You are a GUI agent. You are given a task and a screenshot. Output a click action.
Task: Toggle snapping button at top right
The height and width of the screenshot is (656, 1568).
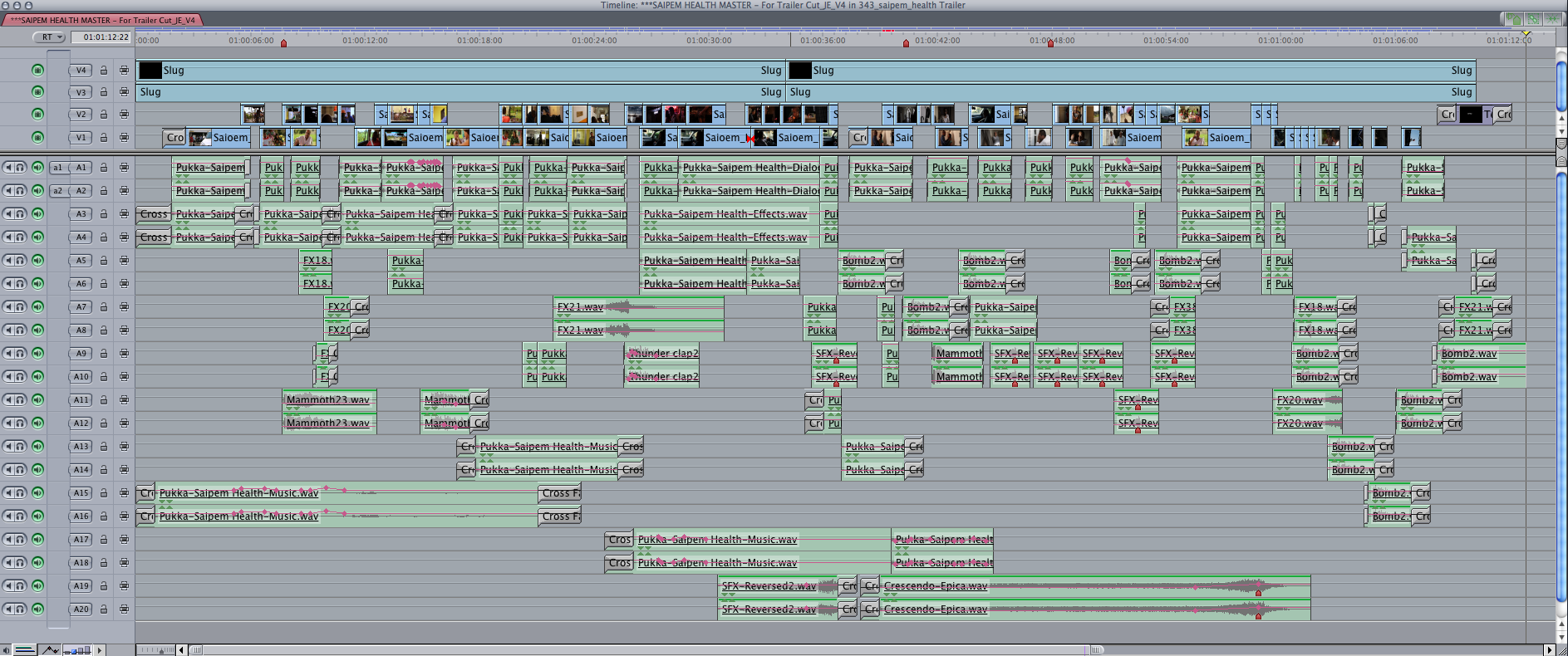1552,18
